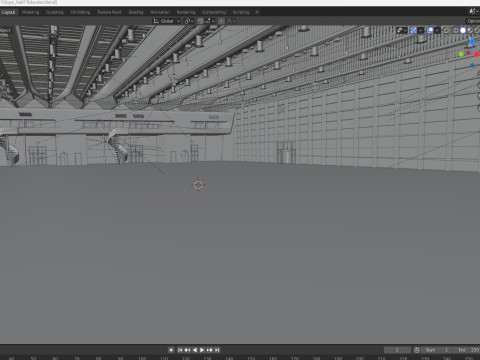Open the Global transform orientation dropdown
480x360 pixels.
point(167,21)
